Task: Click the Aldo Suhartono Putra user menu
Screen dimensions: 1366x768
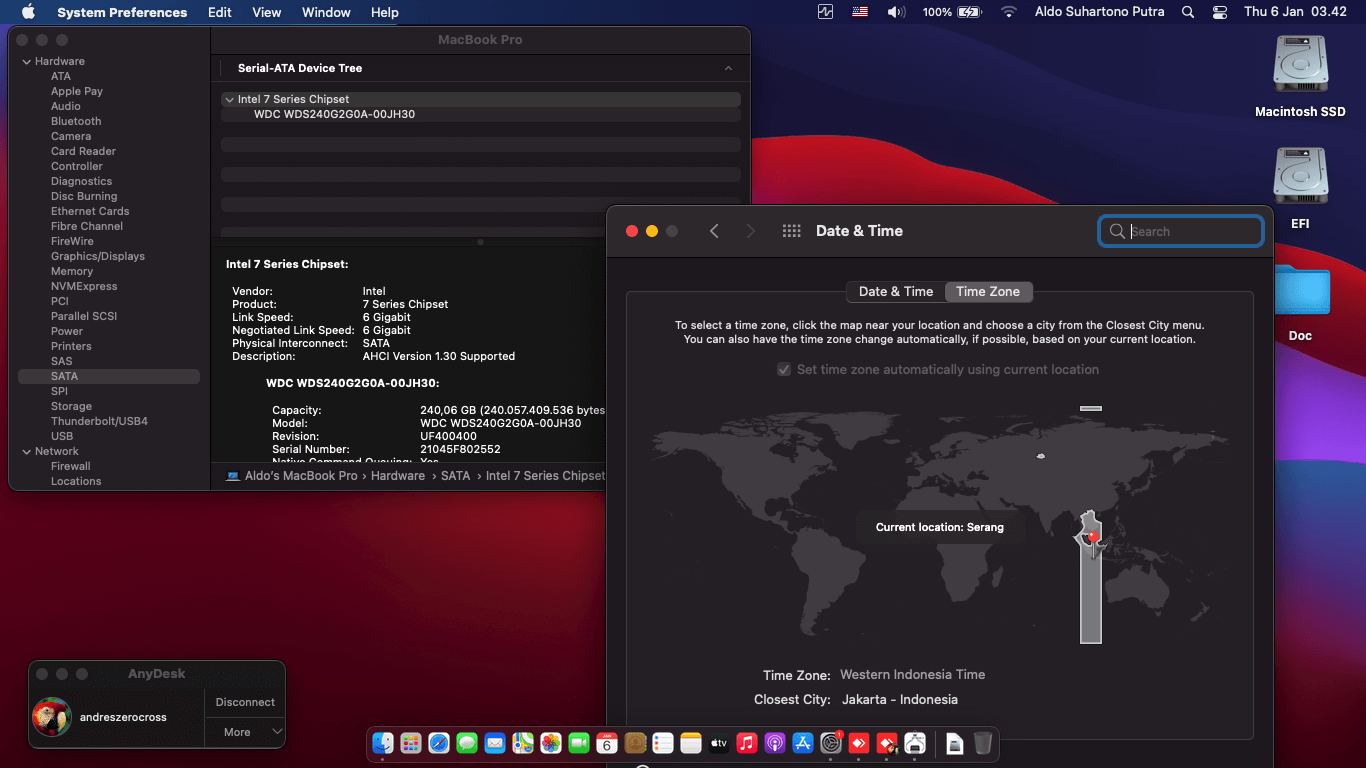Action: pos(1098,12)
